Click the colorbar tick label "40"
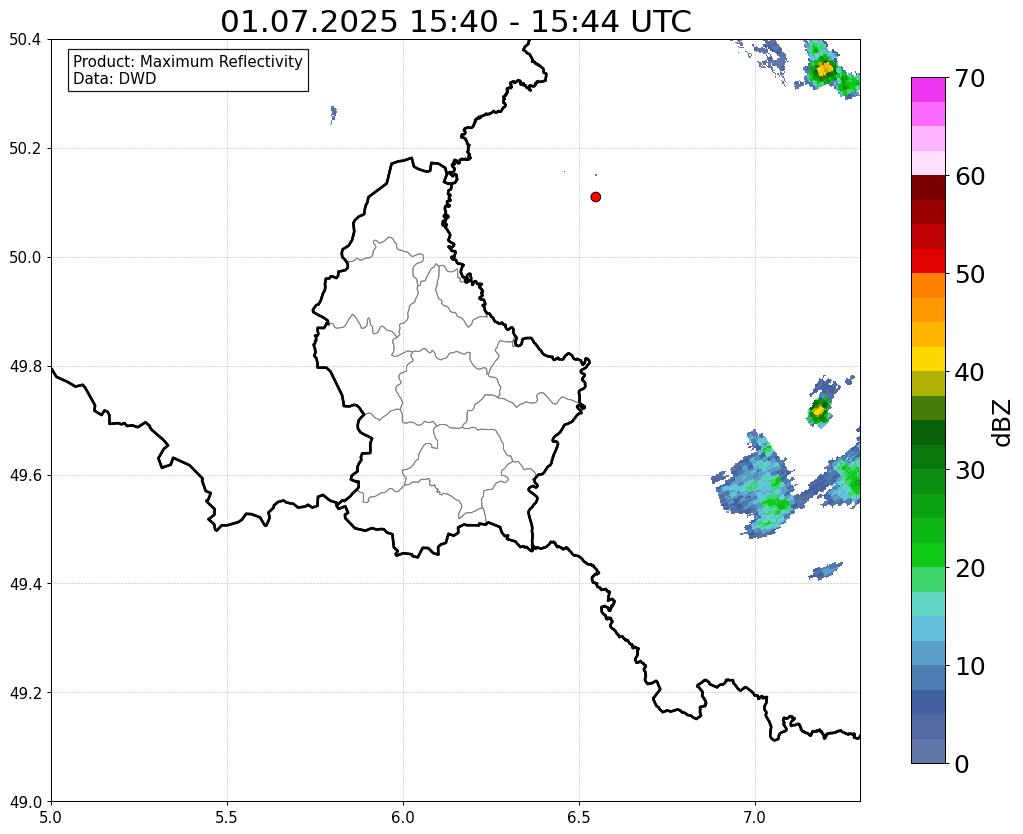Screen dimensions: 1023x834 970,372
